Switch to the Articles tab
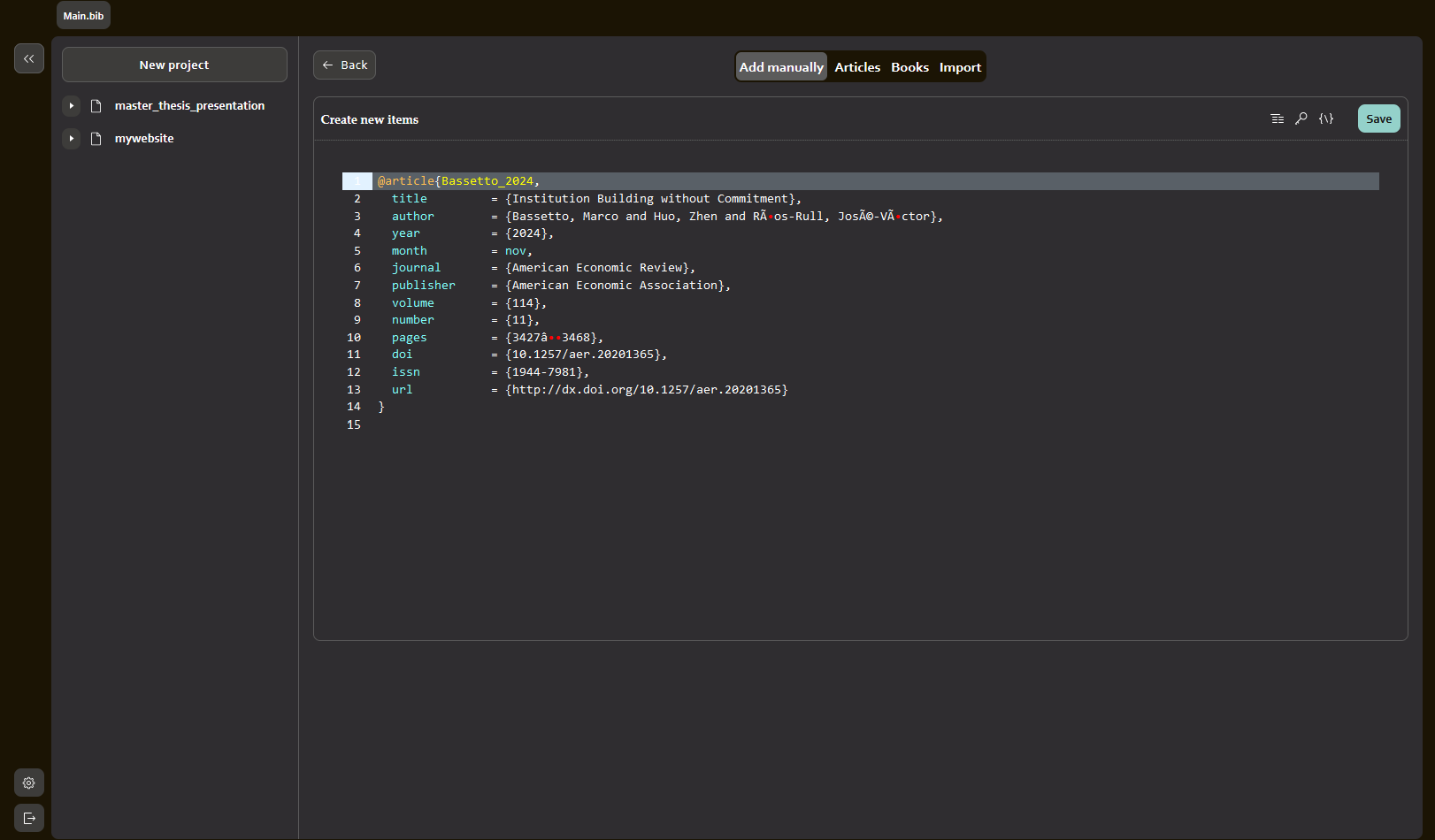The width and height of the screenshot is (1435, 840). click(x=857, y=67)
